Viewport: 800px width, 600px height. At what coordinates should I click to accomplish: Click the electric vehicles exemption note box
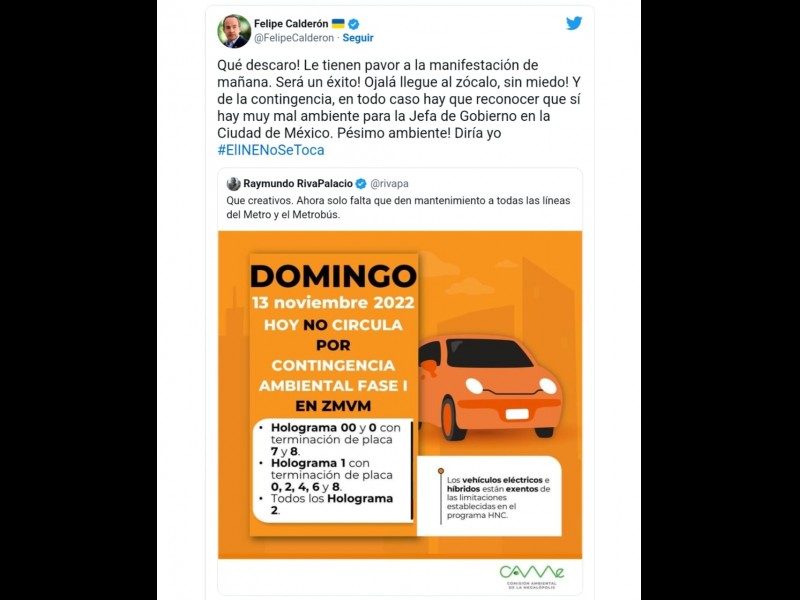click(489, 496)
